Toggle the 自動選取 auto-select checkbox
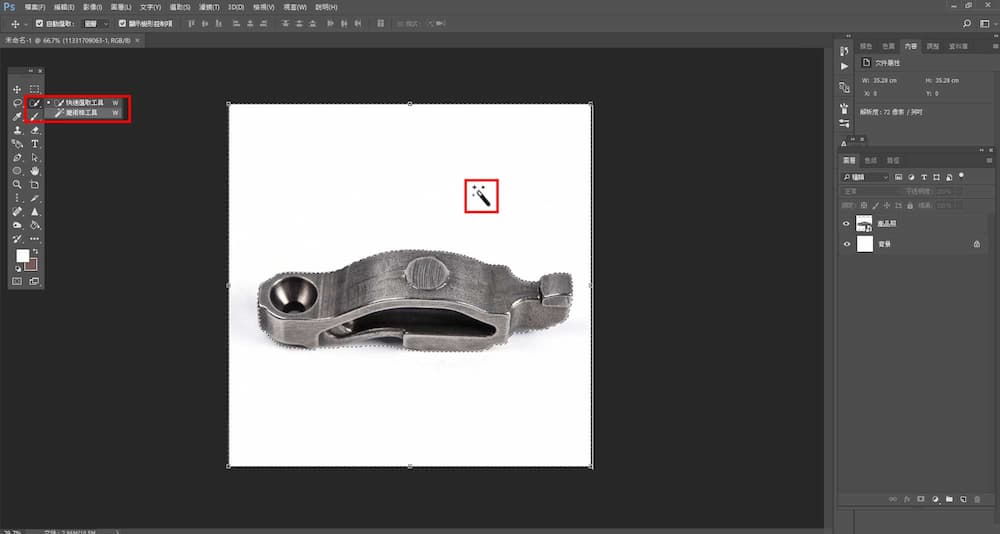Image resolution: width=1000 pixels, height=534 pixels. pyautogui.click(x=40, y=24)
